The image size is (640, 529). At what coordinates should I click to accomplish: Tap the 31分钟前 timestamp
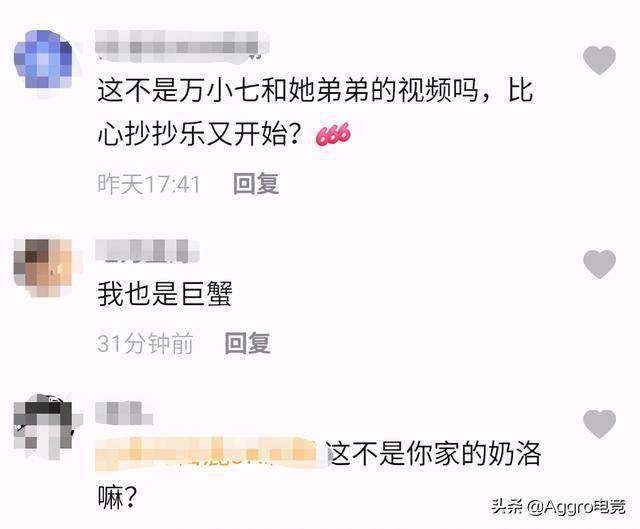pyautogui.click(x=145, y=343)
